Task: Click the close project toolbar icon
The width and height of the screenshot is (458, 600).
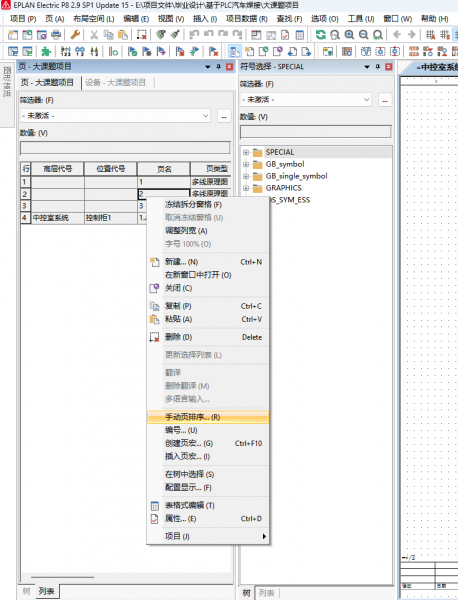Action: tap(41, 35)
